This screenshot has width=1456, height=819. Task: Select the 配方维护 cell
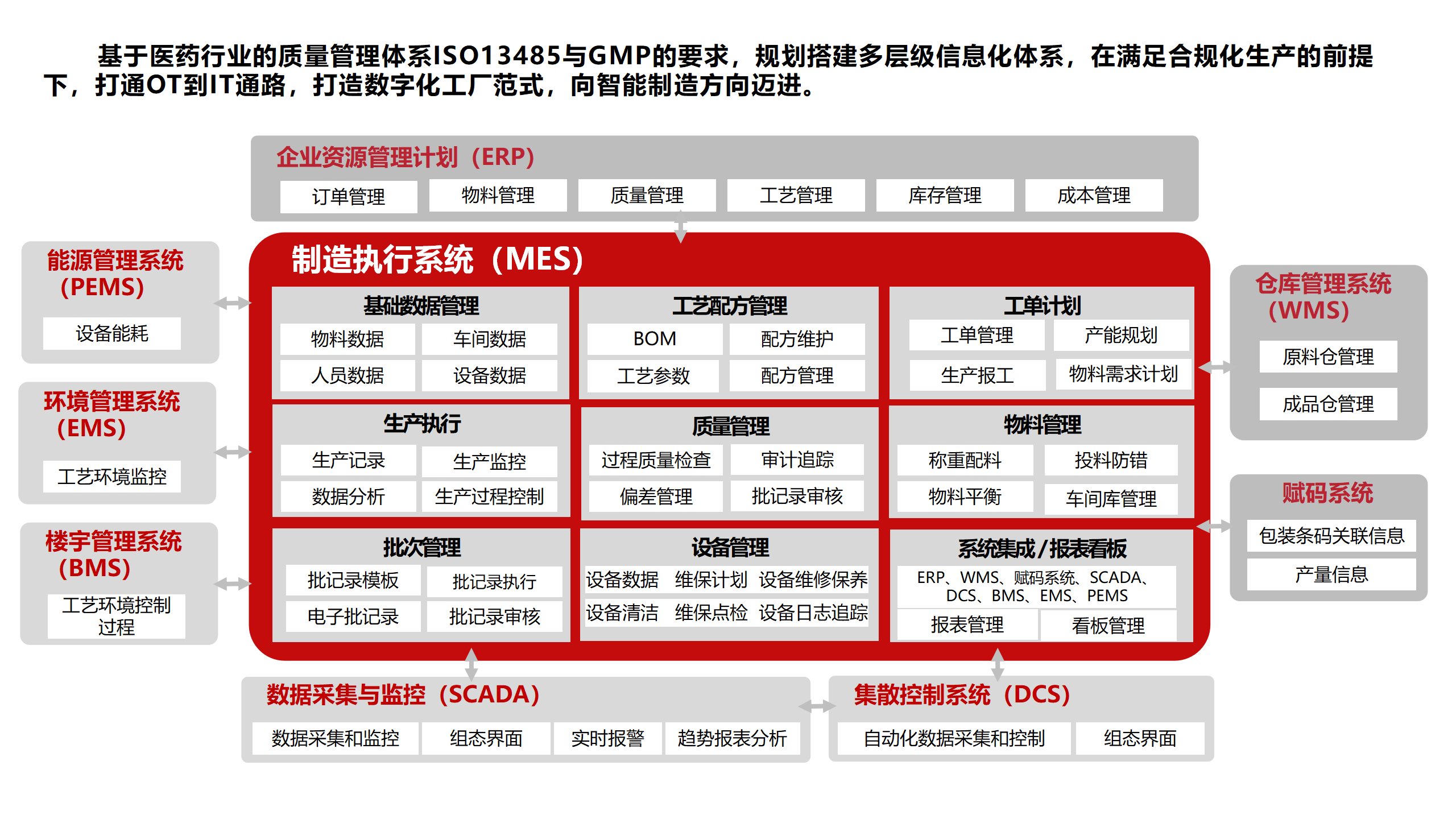797,339
